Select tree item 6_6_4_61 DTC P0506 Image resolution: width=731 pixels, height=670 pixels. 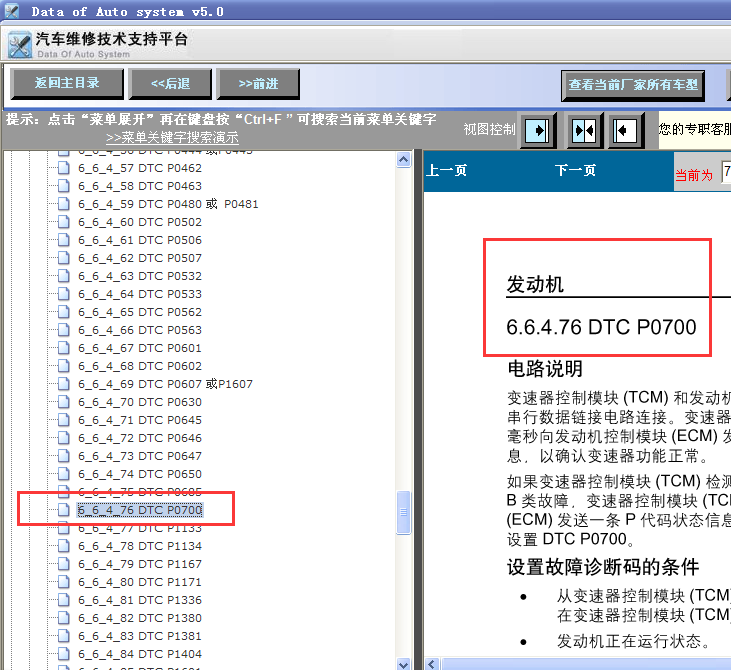[x=140, y=240]
